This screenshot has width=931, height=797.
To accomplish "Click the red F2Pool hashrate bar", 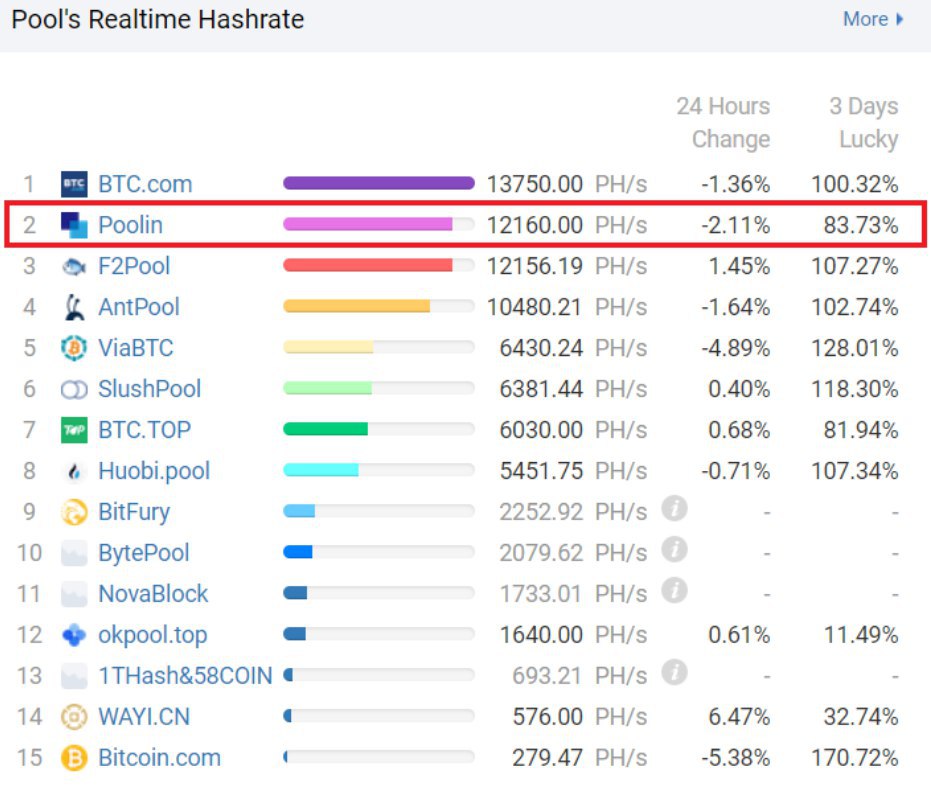I will tap(368, 265).
